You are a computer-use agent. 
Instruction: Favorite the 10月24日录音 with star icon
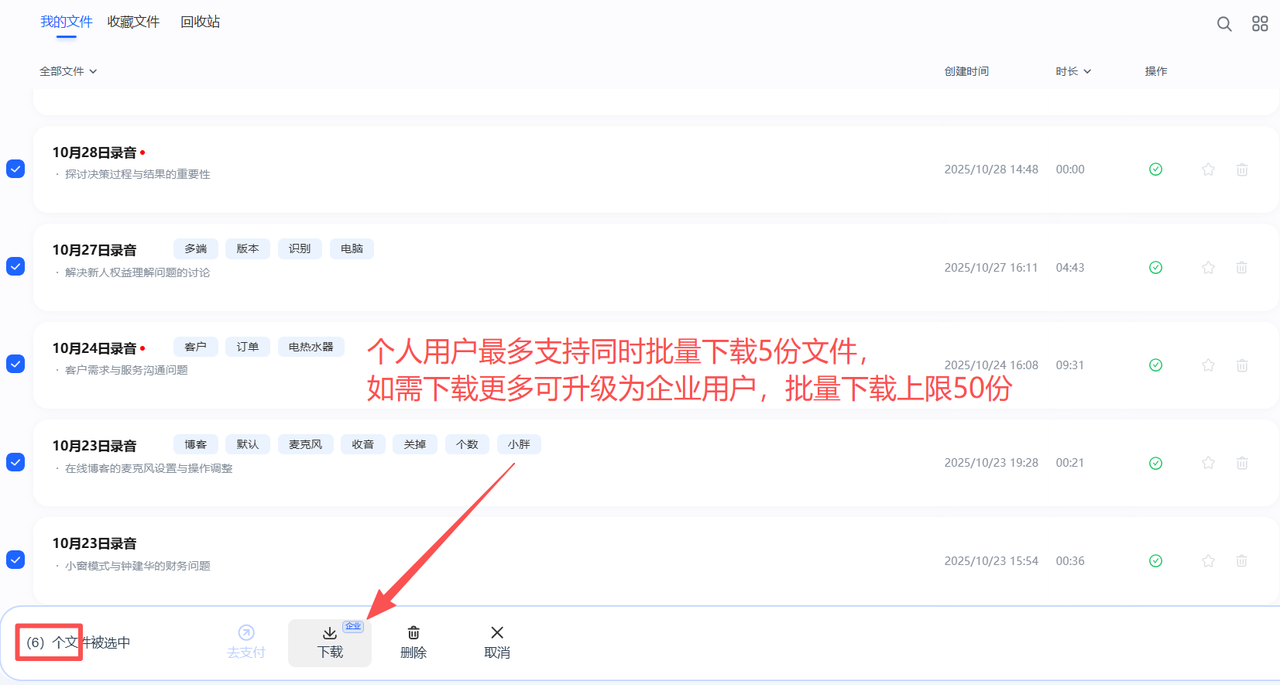[x=1208, y=366]
